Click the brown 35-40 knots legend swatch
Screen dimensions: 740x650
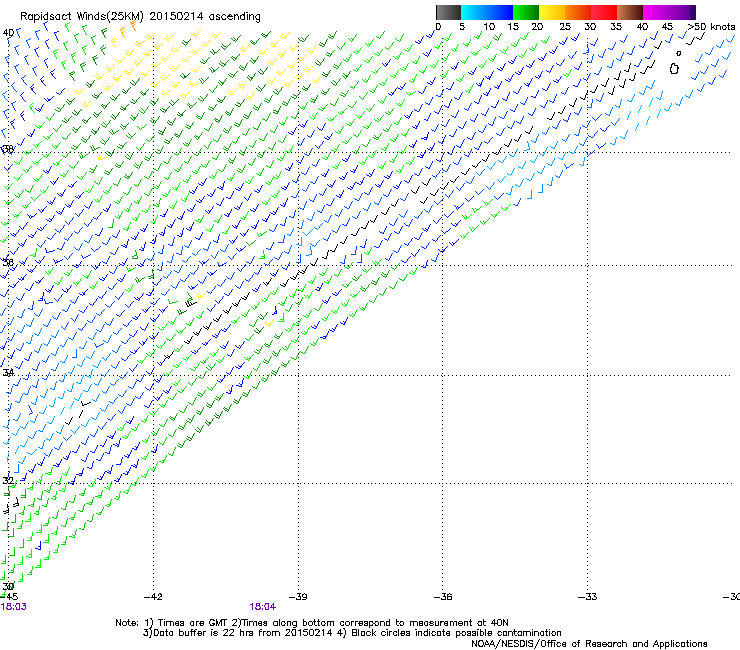[x=630, y=12]
